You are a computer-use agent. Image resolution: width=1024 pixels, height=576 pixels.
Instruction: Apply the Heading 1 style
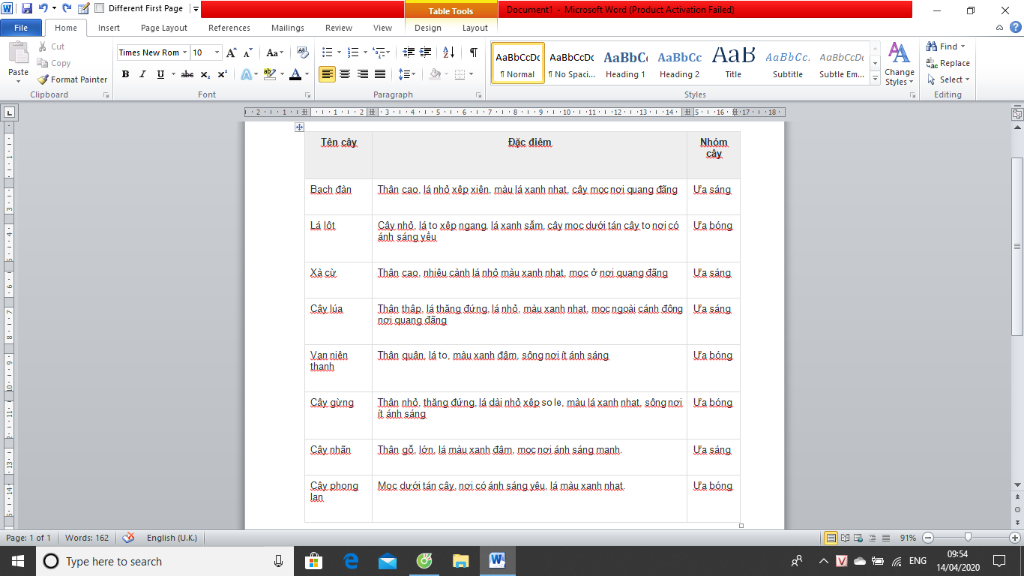tap(625, 62)
